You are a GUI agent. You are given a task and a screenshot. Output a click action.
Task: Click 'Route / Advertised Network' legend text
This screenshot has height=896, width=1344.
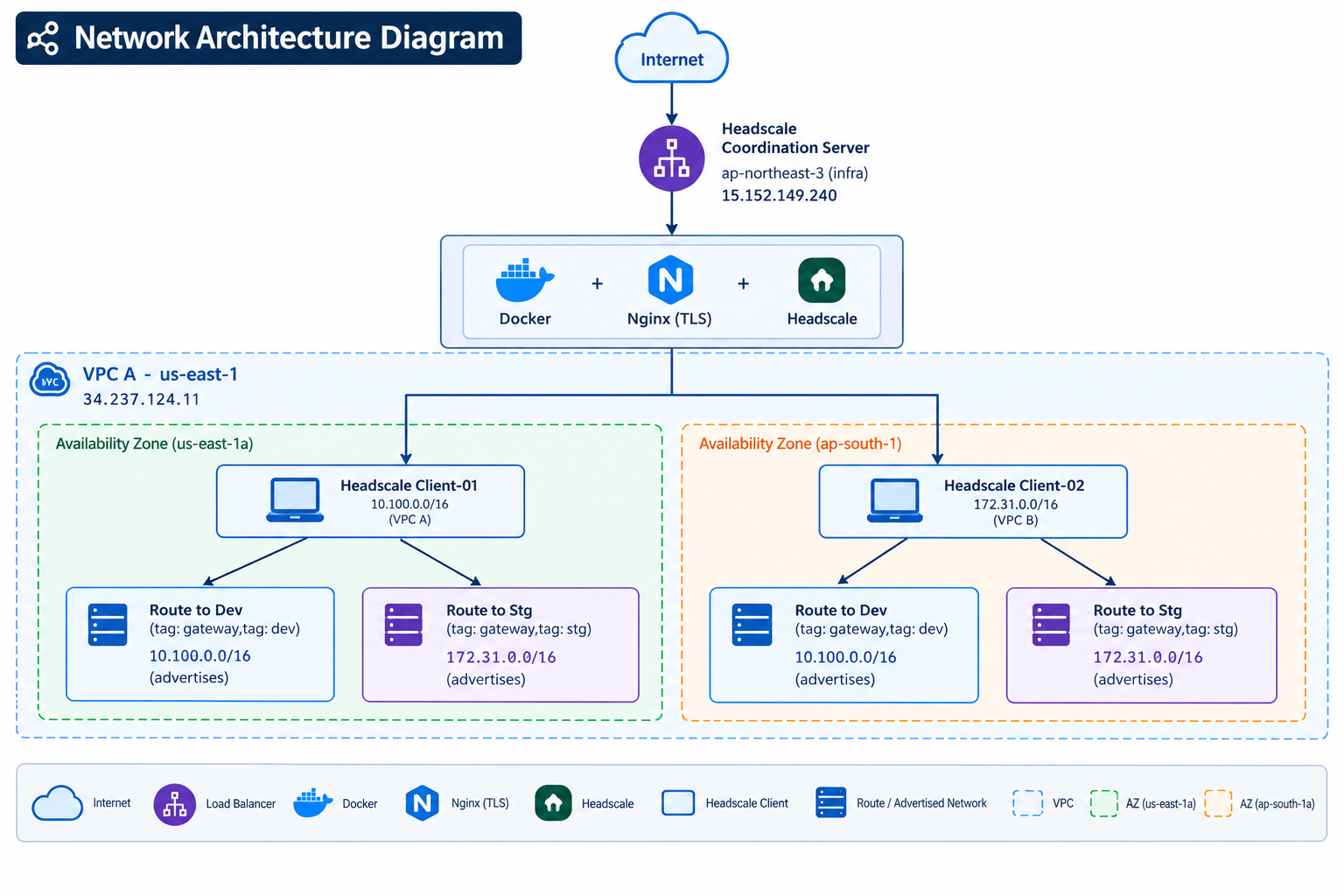point(921,803)
